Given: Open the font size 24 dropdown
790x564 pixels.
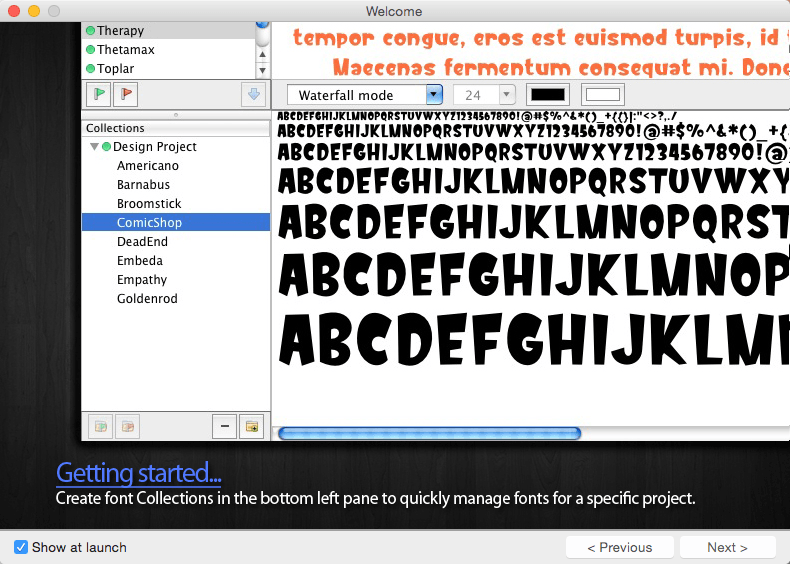Looking at the screenshot, I should coord(484,95).
